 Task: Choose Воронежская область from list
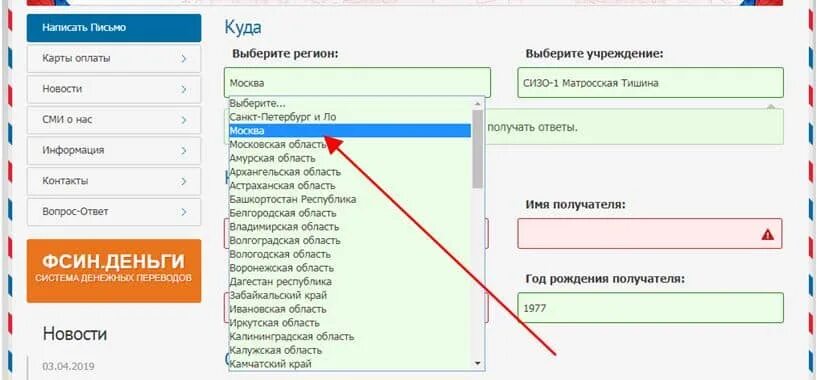tap(350, 268)
